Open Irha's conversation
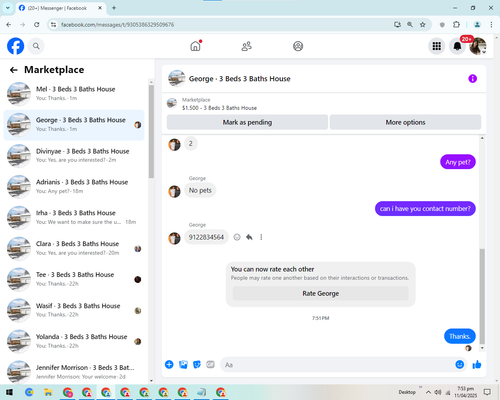Viewport: 500px width, 400px height. tap(74, 217)
